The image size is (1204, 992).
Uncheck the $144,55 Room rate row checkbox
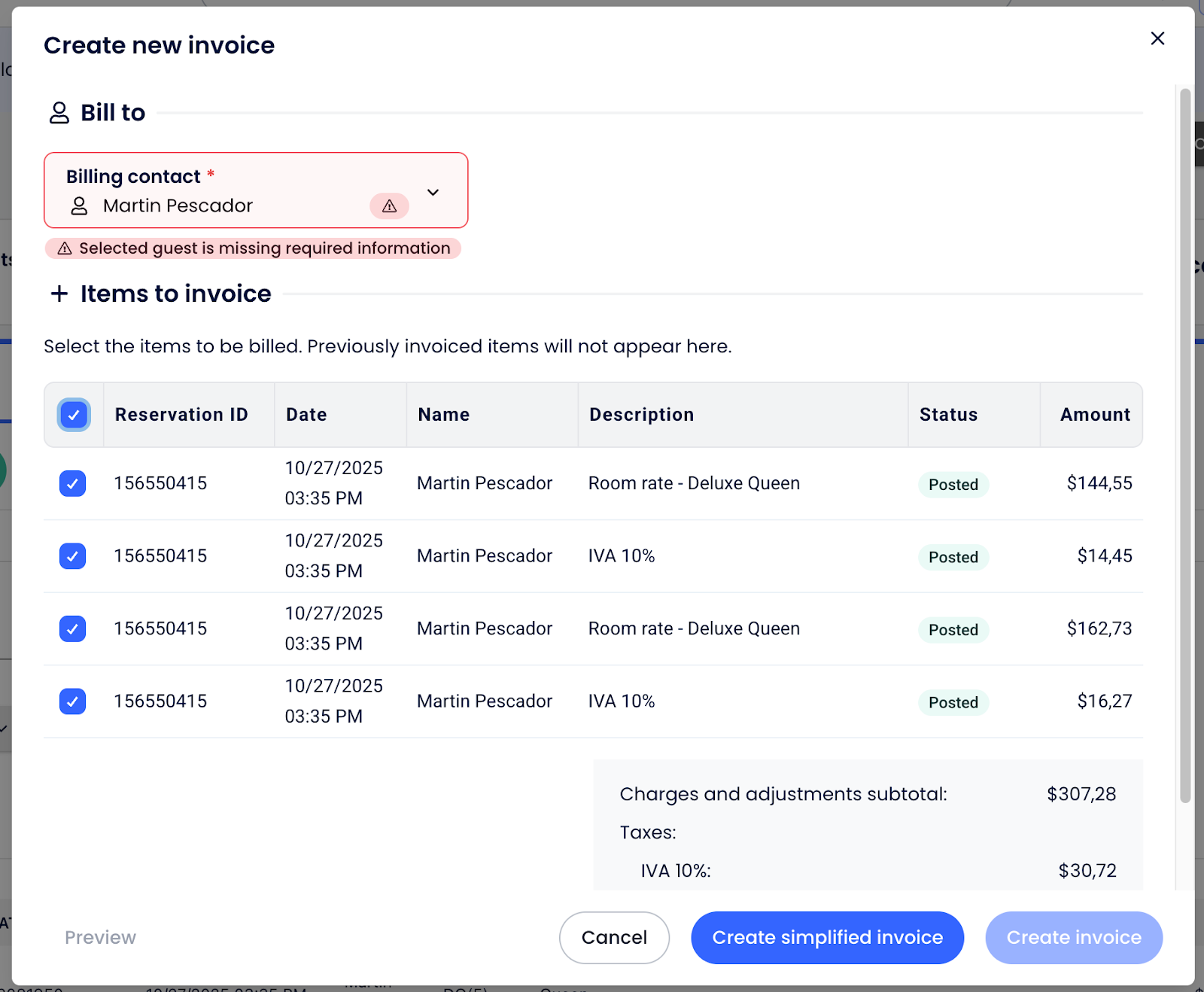click(73, 483)
